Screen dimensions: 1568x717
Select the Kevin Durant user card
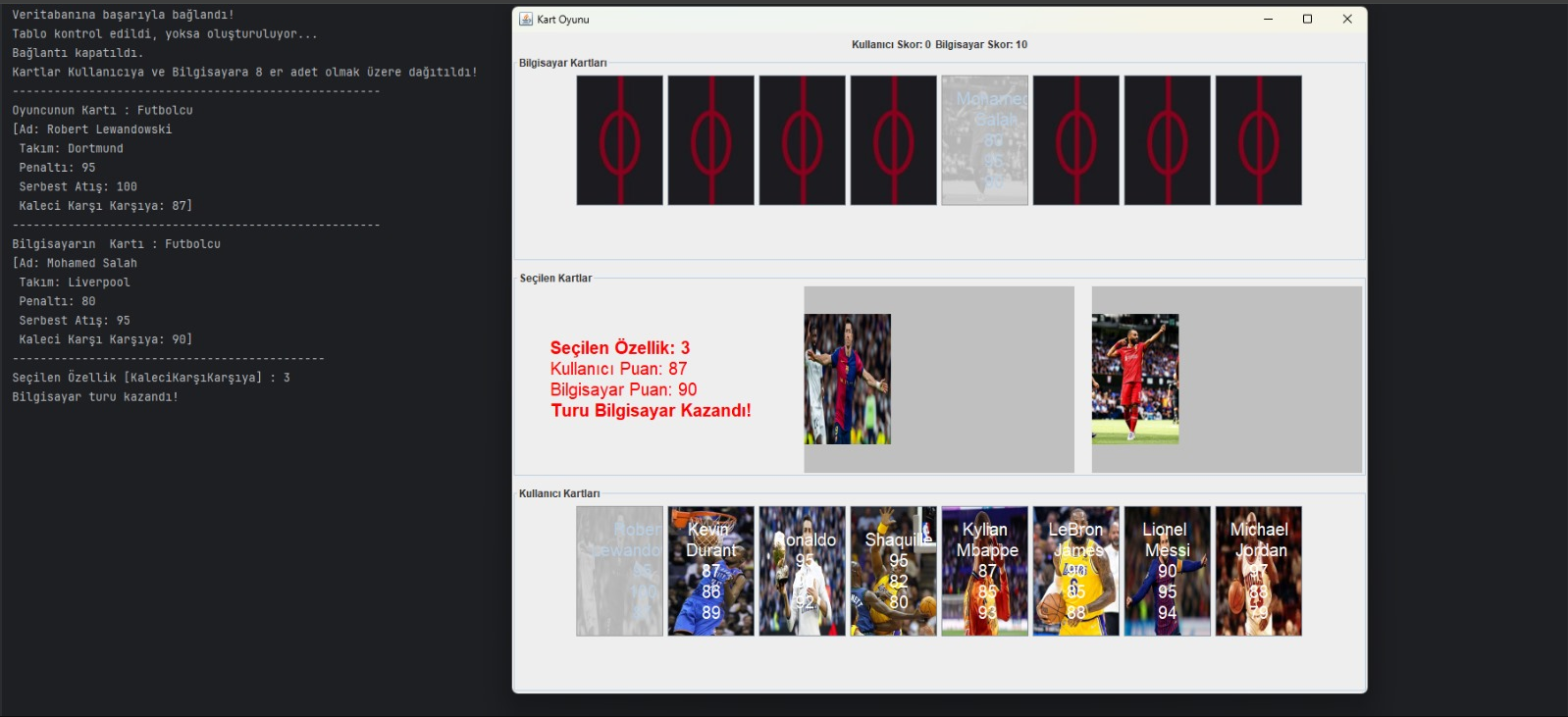(x=710, y=571)
